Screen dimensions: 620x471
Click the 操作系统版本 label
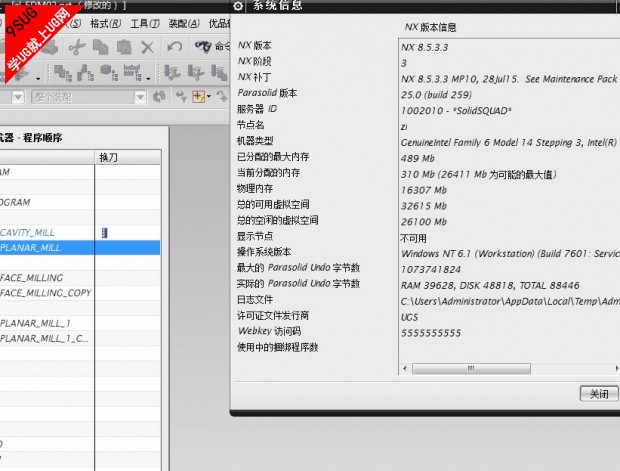point(264,252)
